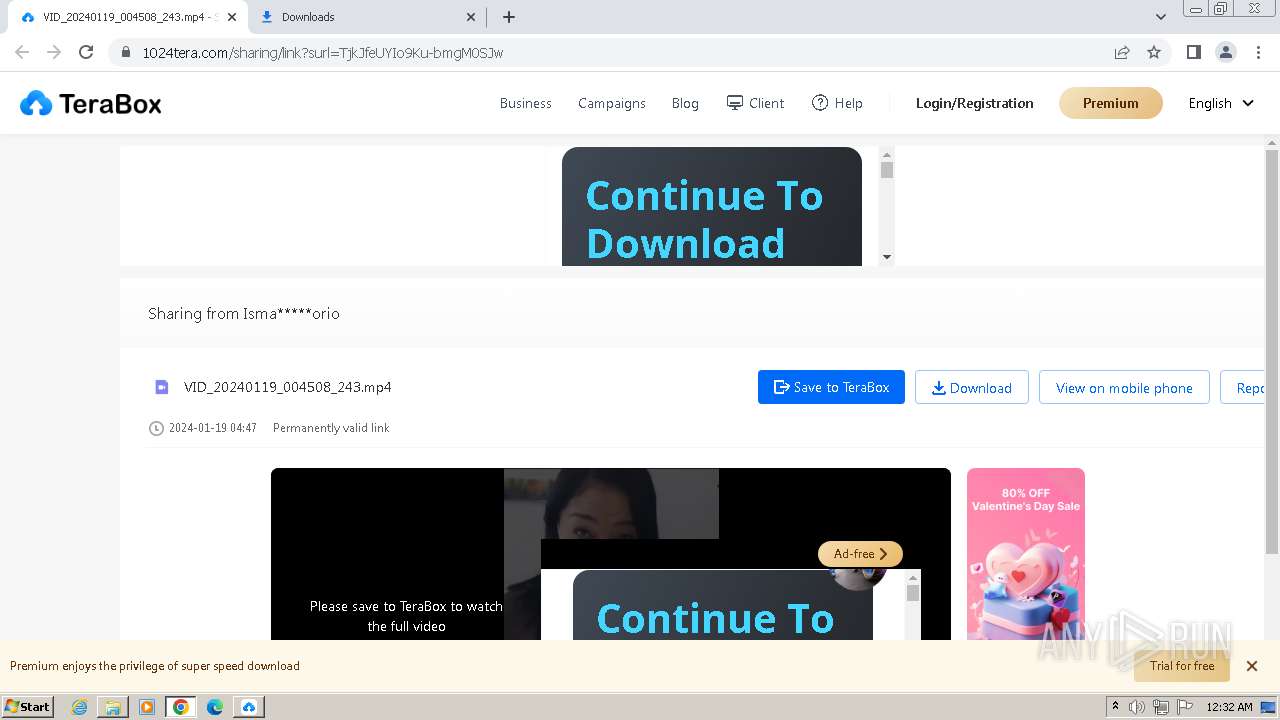Go forward with browser forward arrow
Screen dimensions: 1280x720
(54, 52)
